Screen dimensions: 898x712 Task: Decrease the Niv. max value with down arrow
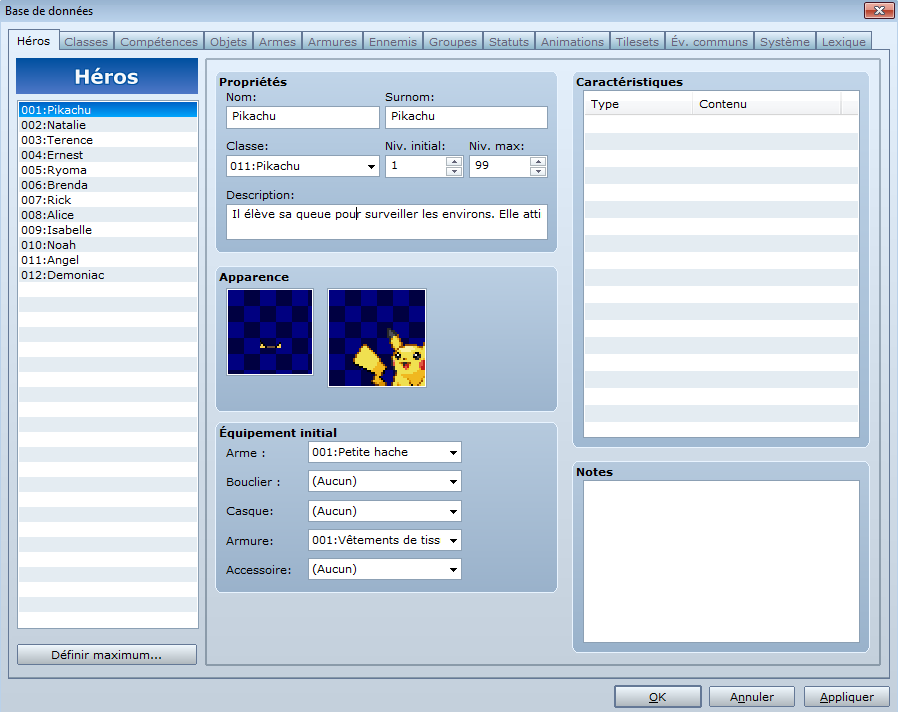(538, 171)
